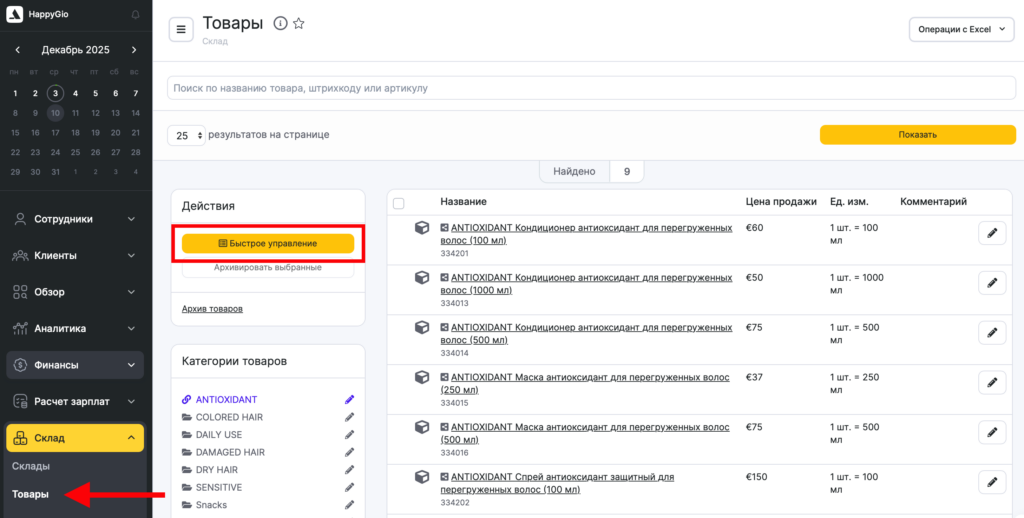Star the Товары page as favorite
Image resolution: width=1024 pixels, height=518 pixels.
[298, 24]
